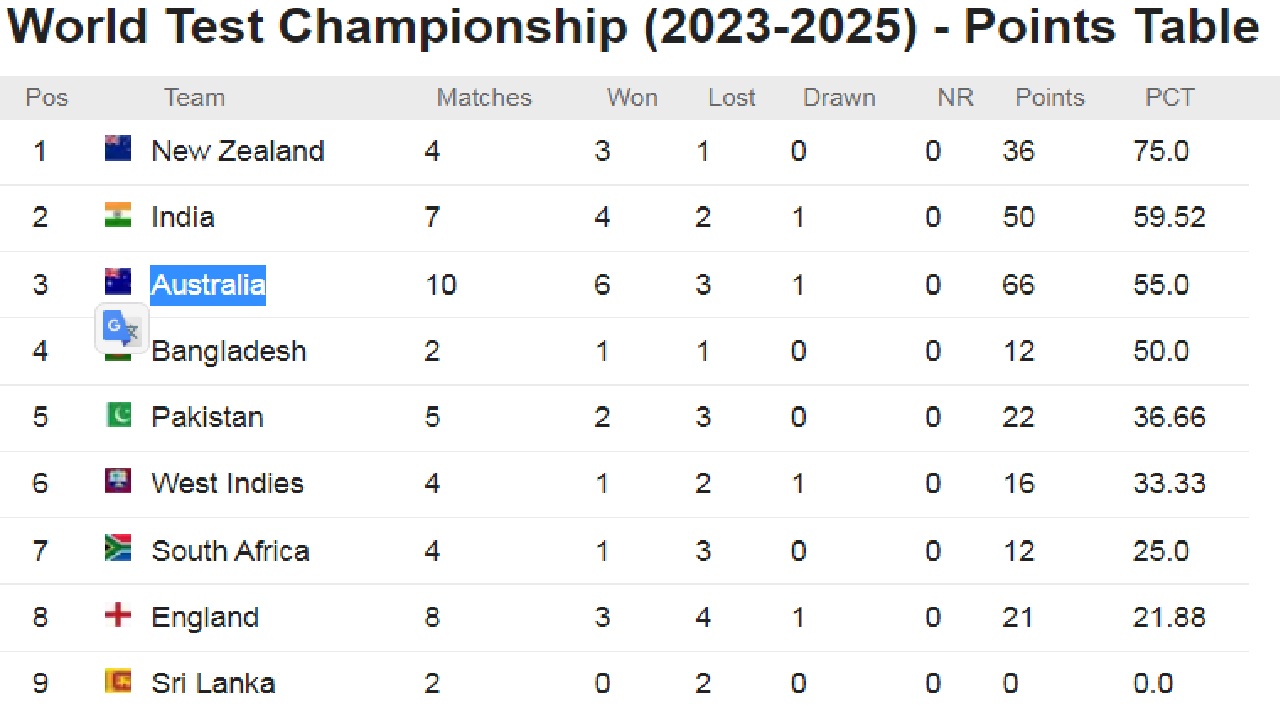Viewport: 1280px width, 720px height.
Task: Click the Points column header
Action: (x=1050, y=98)
